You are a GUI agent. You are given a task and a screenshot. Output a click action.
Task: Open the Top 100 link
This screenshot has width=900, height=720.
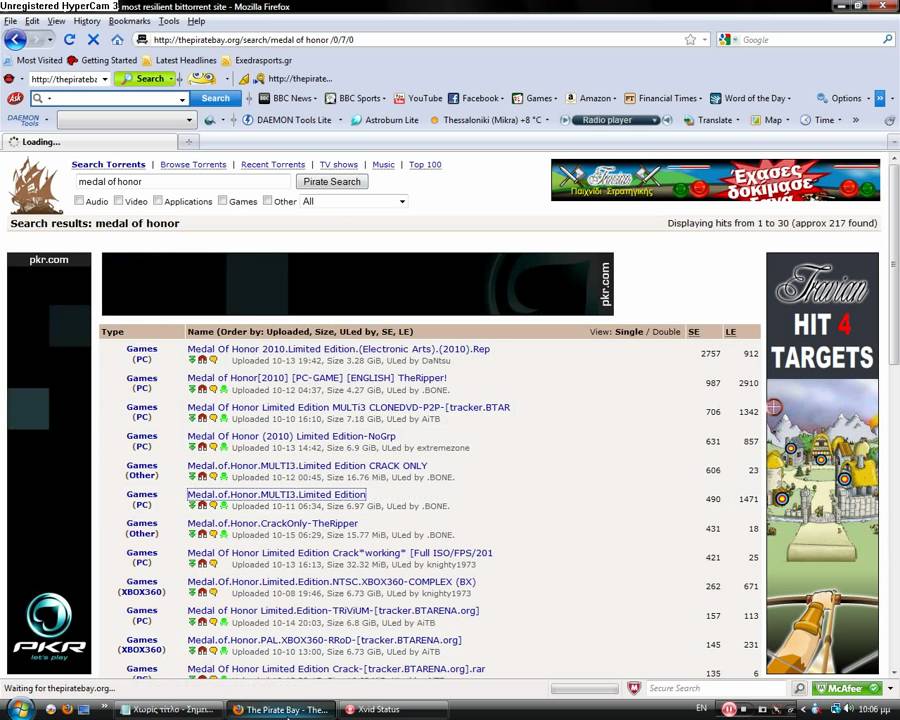click(425, 165)
